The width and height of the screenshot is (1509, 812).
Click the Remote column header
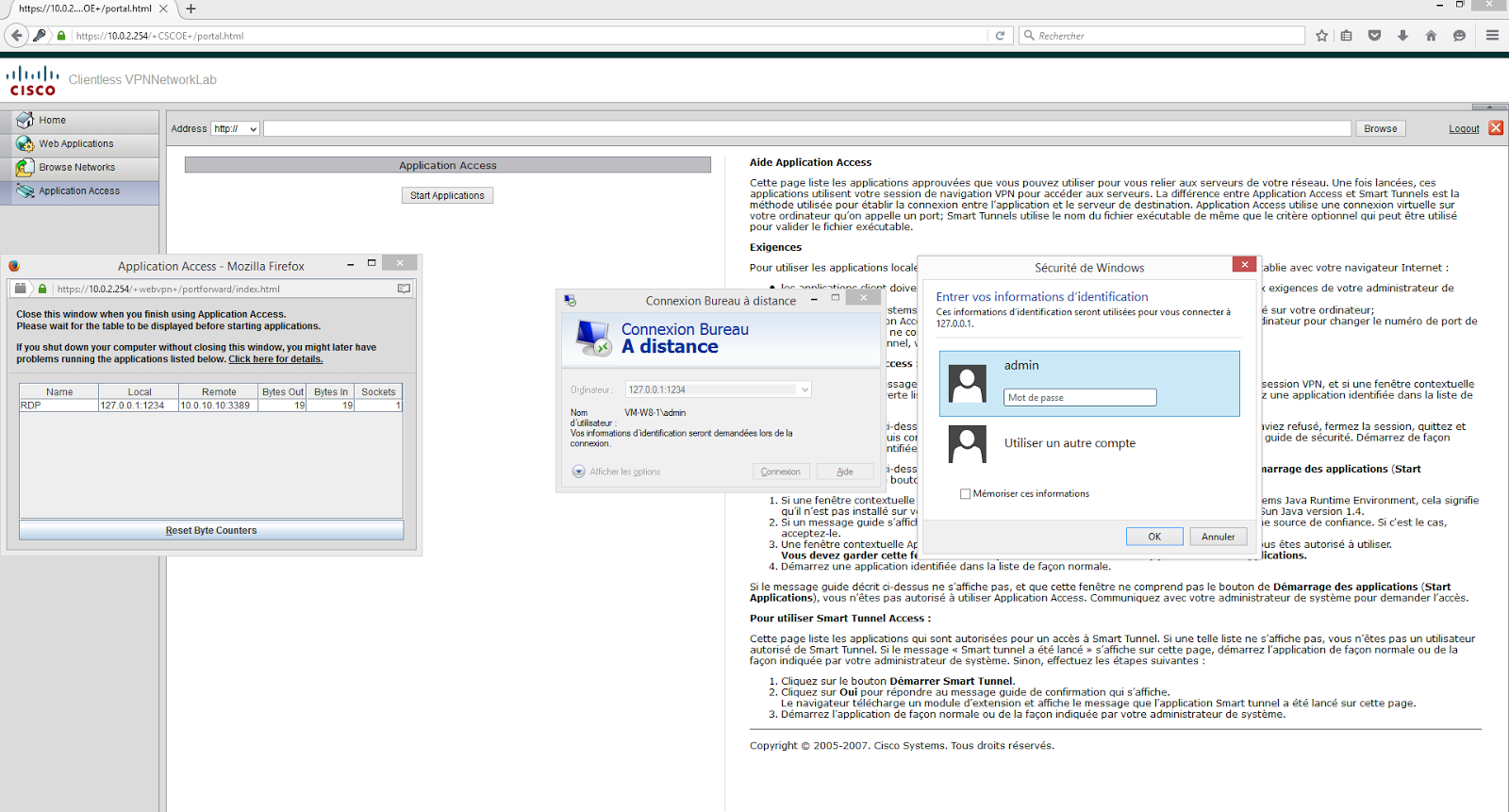pos(219,391)
